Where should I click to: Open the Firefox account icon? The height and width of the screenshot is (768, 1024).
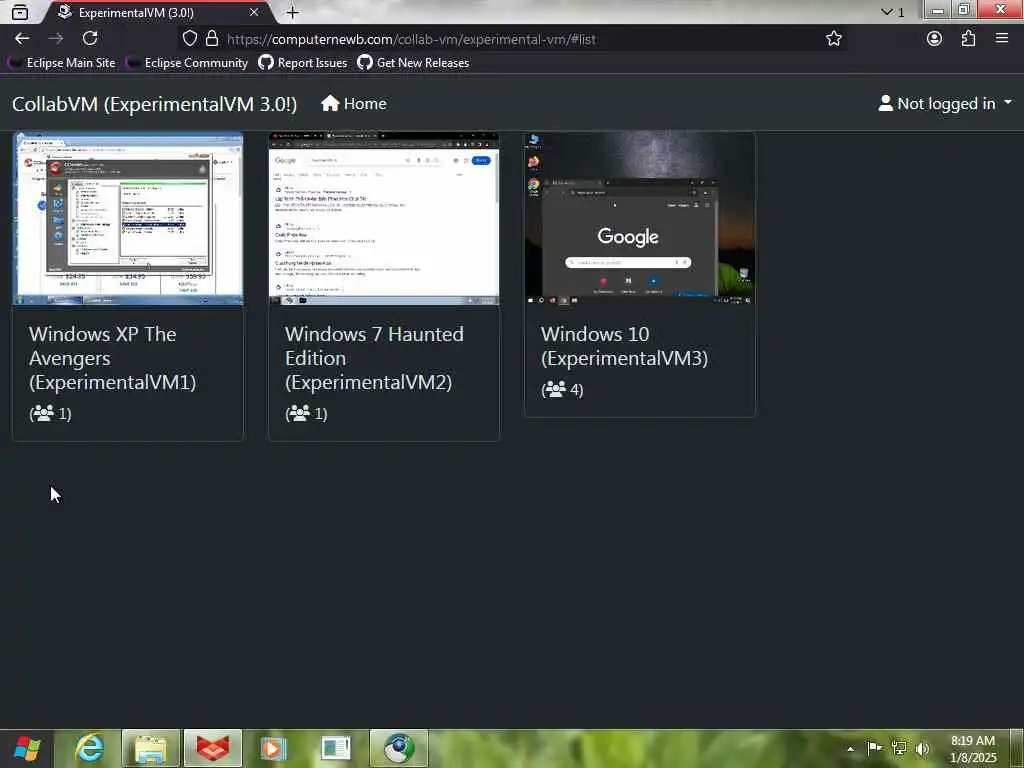935,39
